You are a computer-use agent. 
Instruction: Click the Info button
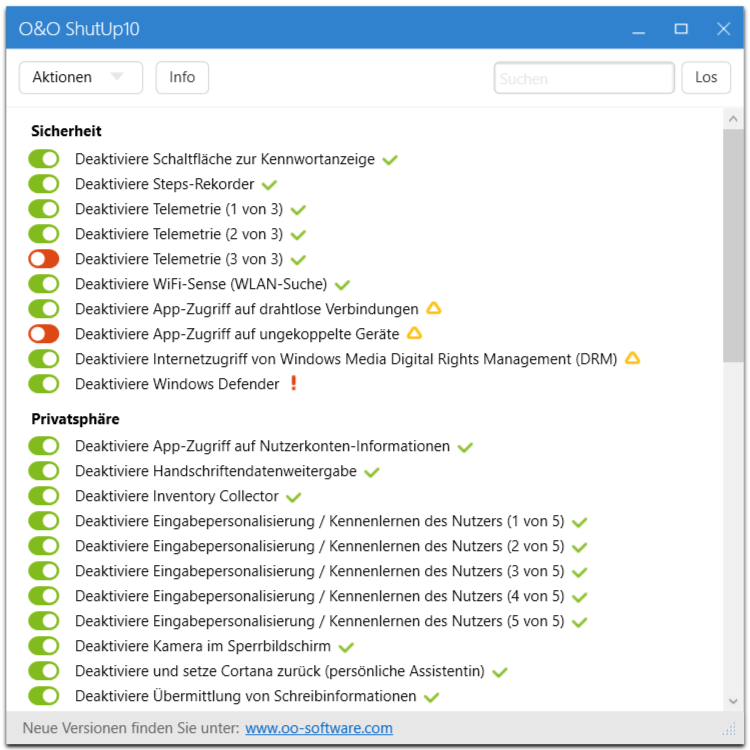pyautogui.click(x=182, y=77)
